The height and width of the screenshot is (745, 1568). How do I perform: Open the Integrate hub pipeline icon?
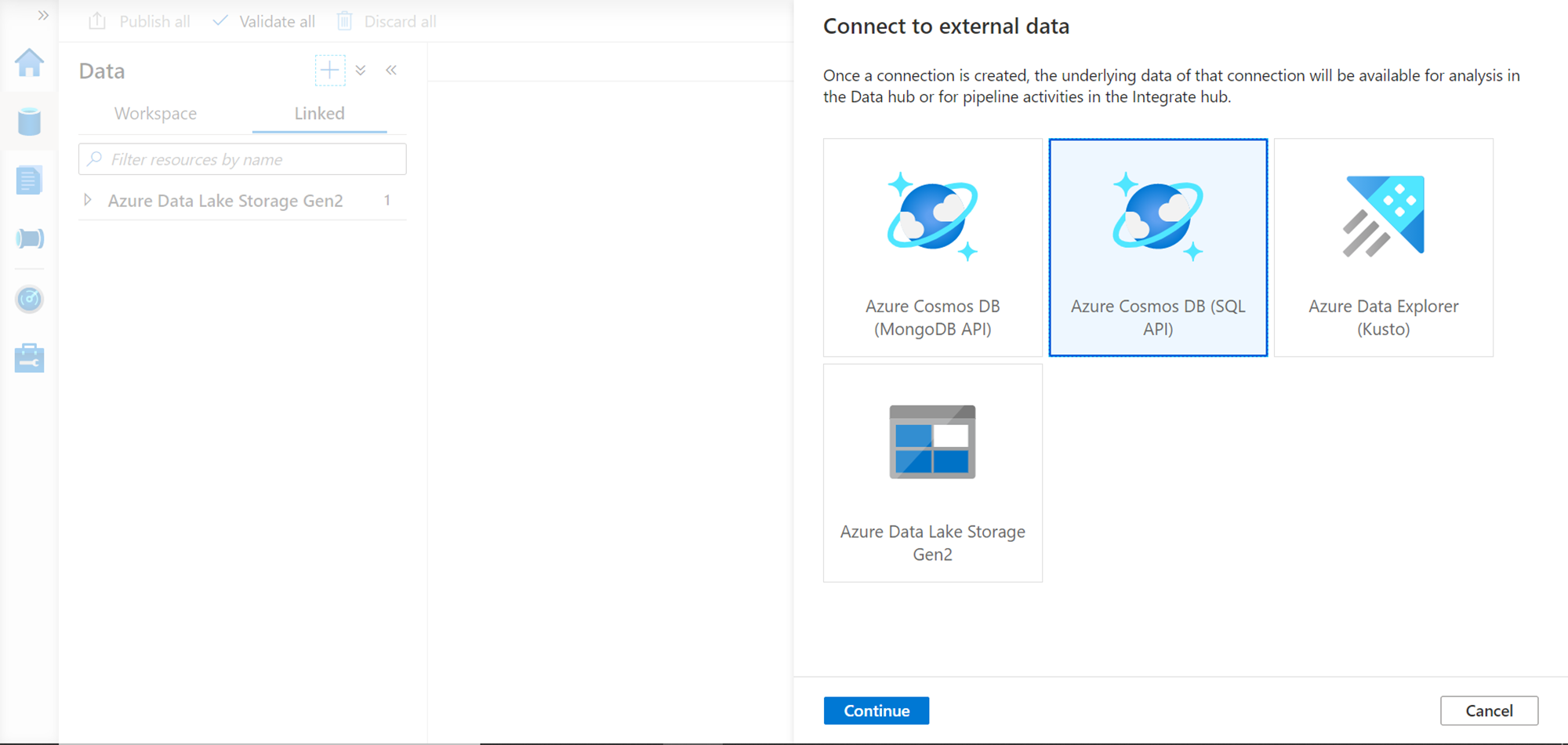pyautogui.click(x=29, y=238)
